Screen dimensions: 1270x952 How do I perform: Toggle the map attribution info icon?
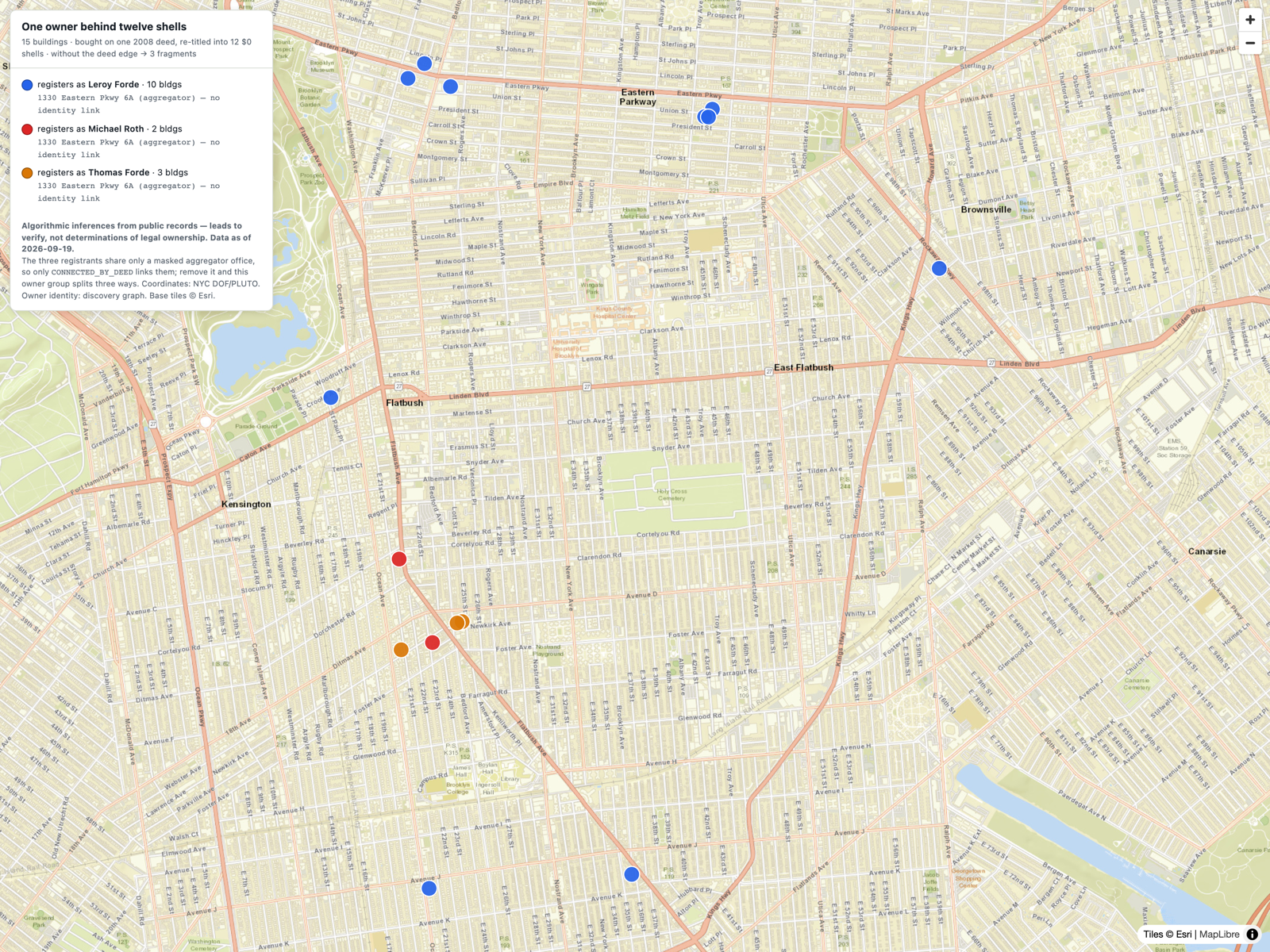point(1252,935)
